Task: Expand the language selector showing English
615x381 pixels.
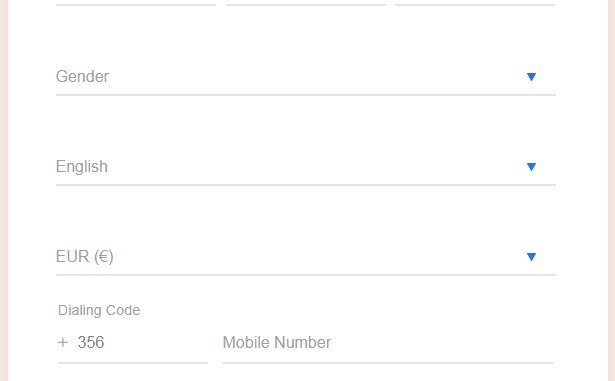Action: click(x=306, y=167)
